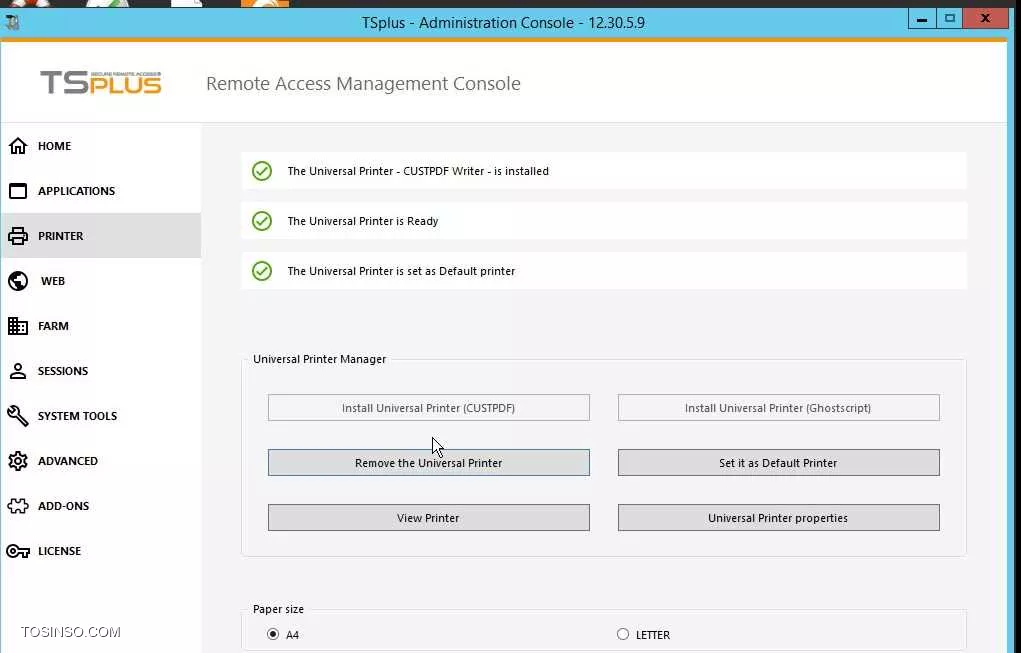
Task: Click green check icon beside CUSTPDF Writer installed
Action: (x=262, y=171)
